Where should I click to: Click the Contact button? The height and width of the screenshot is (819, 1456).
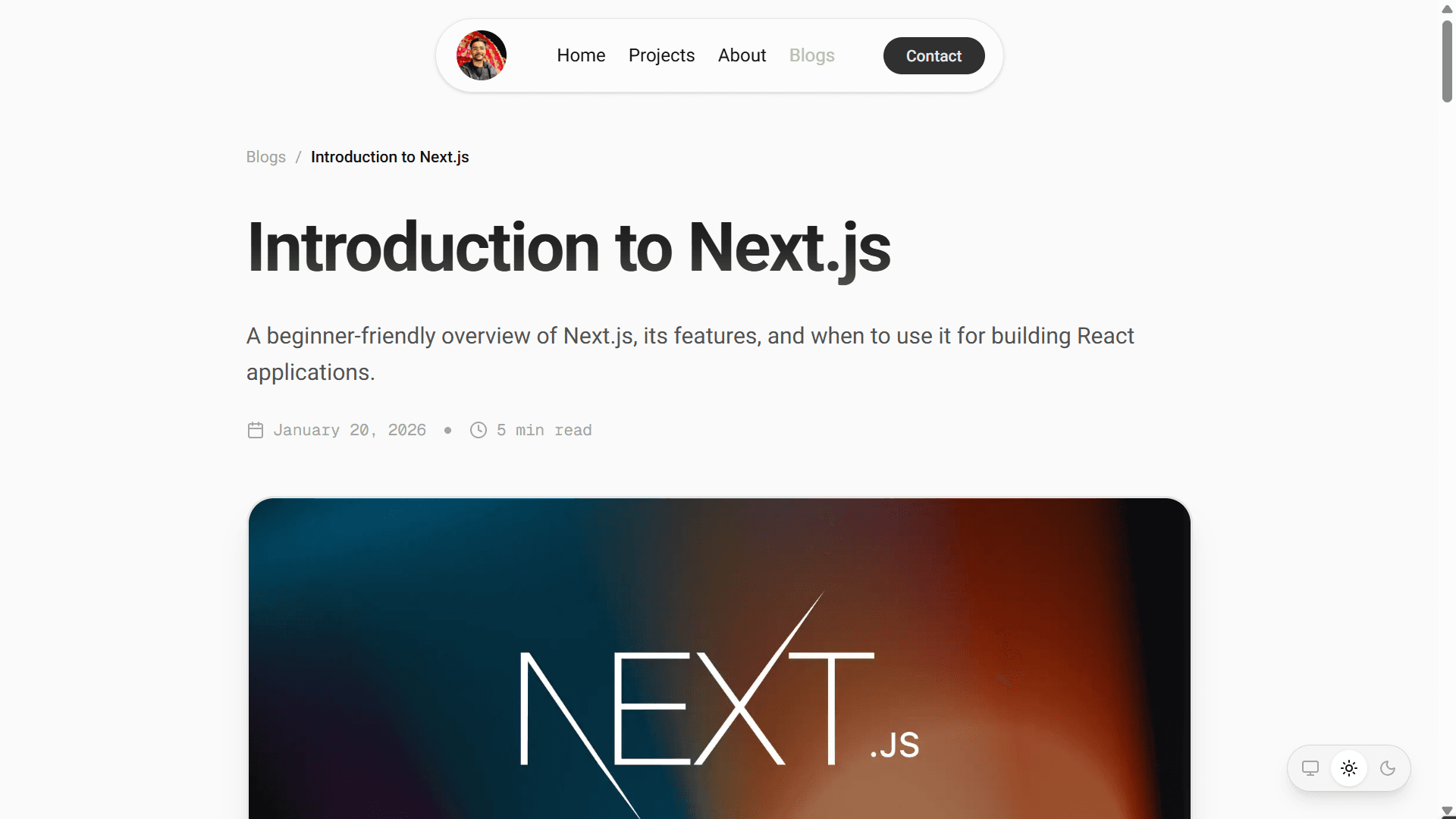[x=934, y=55]
